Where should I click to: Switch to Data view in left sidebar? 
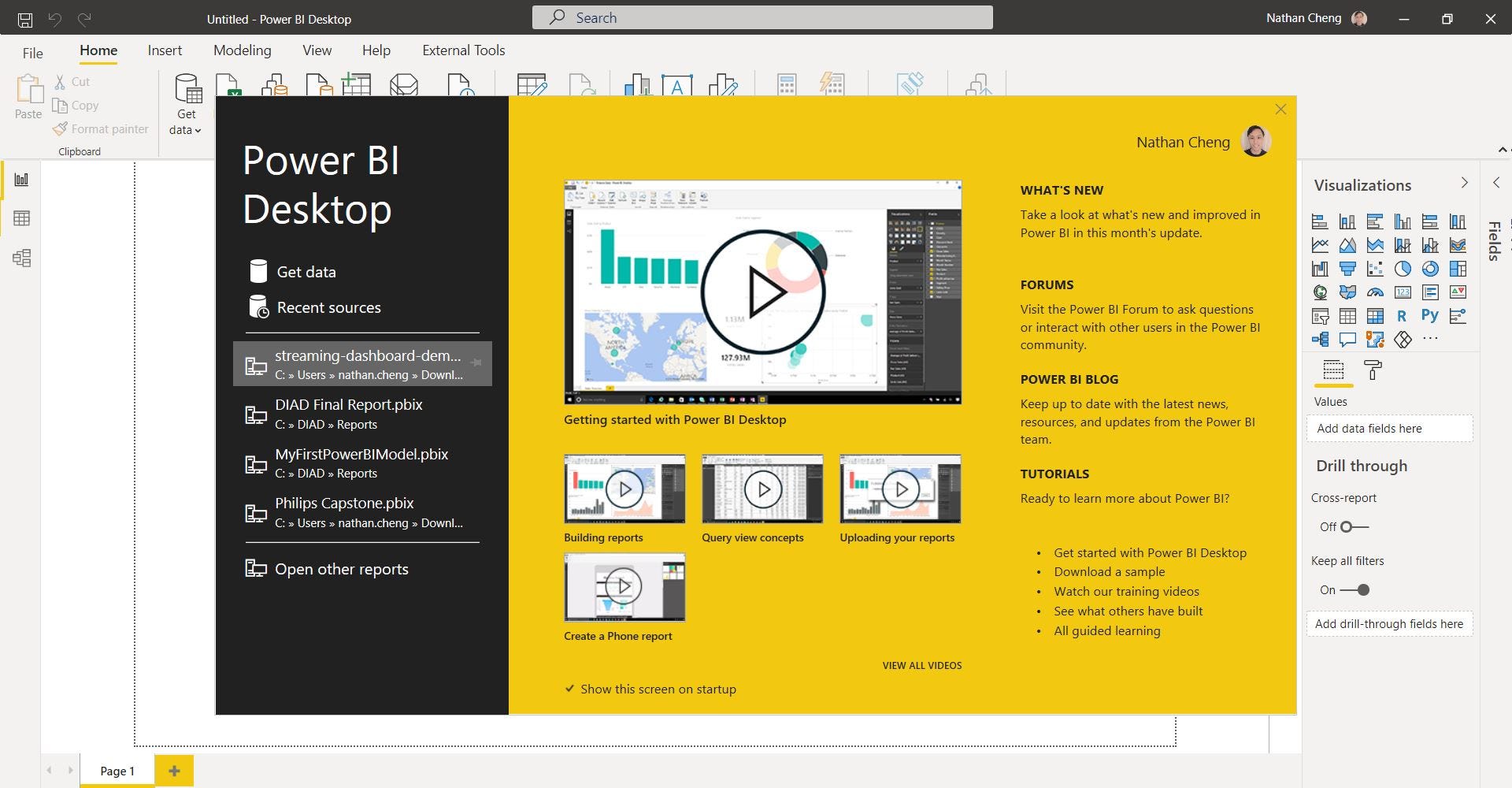[x=21, y=218]
